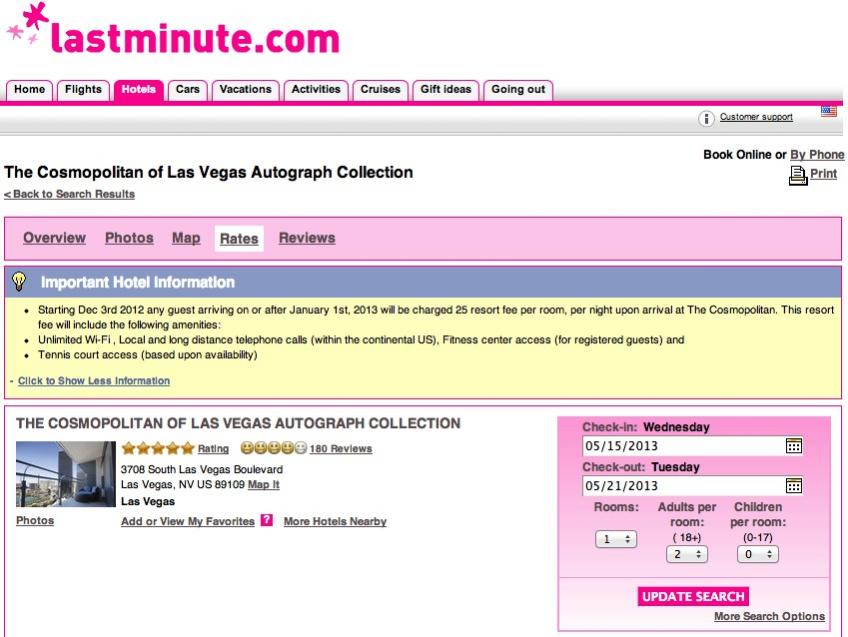Click the favorites help question mark icon
The width and height of the screenshot is (848, 637).
click(x=266, y=521)
